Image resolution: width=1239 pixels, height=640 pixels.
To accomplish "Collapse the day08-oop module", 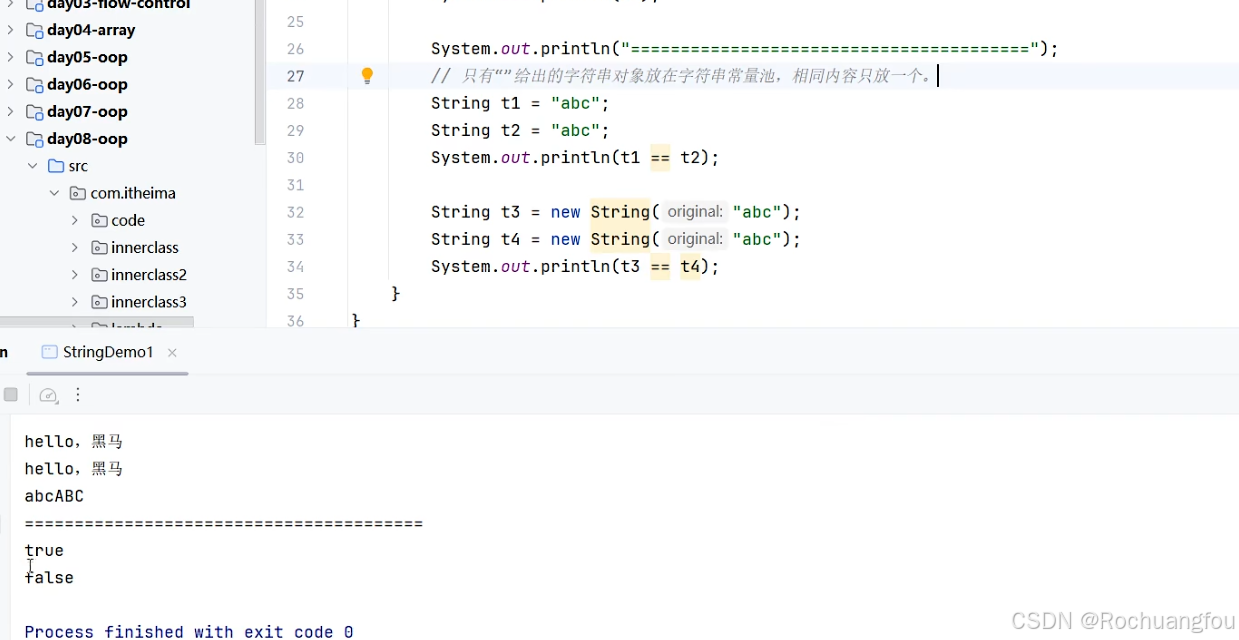I will click(8, 138).
